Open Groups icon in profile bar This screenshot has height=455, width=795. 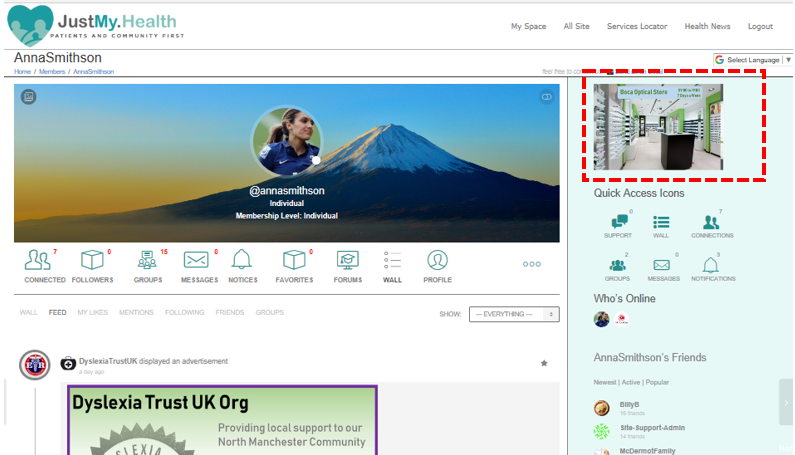coord(147,261)
